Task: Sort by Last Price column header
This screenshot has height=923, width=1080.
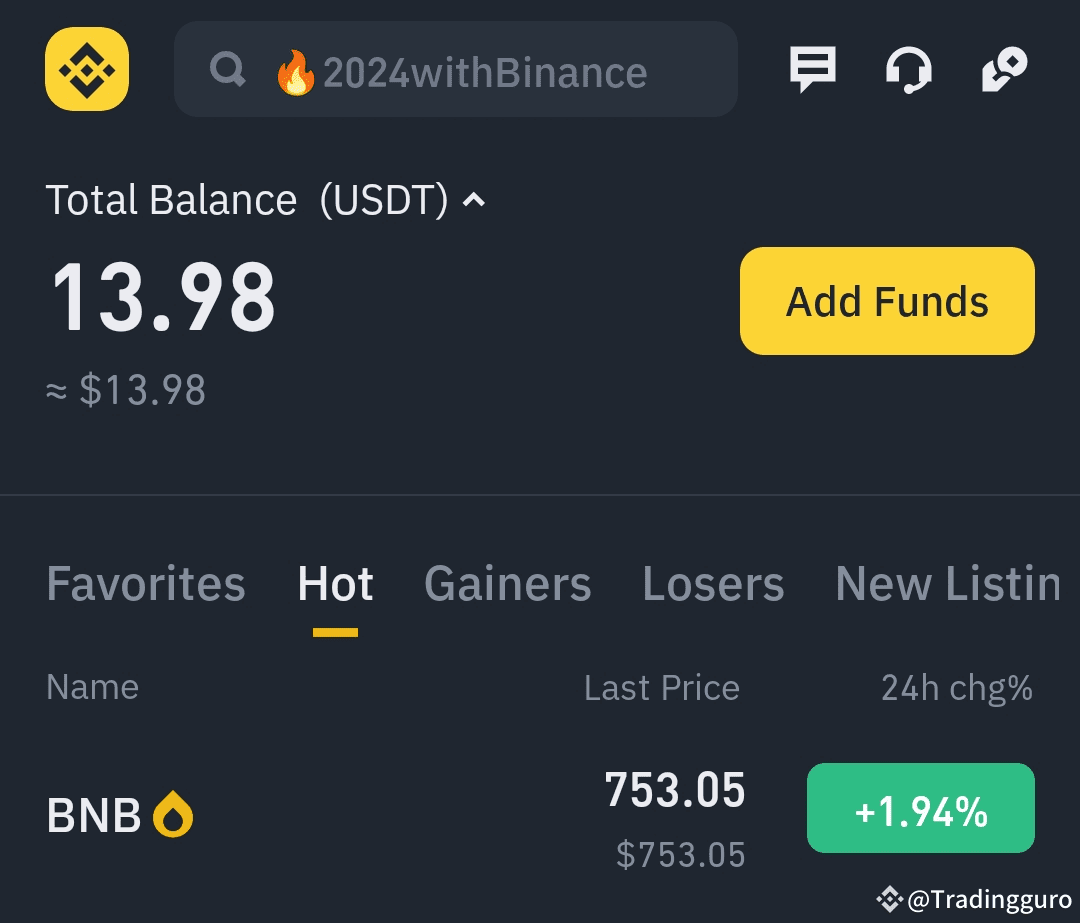Action: (x=661, y=688)
